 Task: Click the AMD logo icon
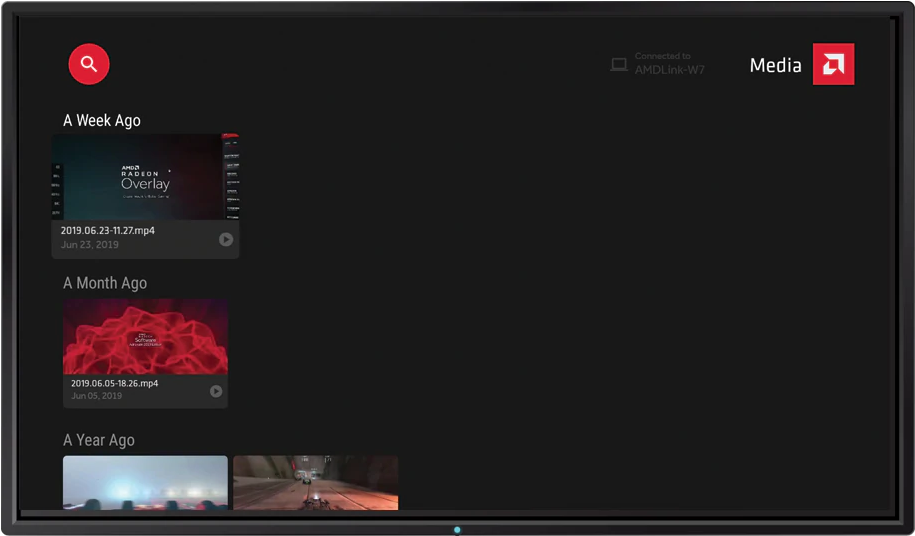pyautogui.click(x=833, y=64)
